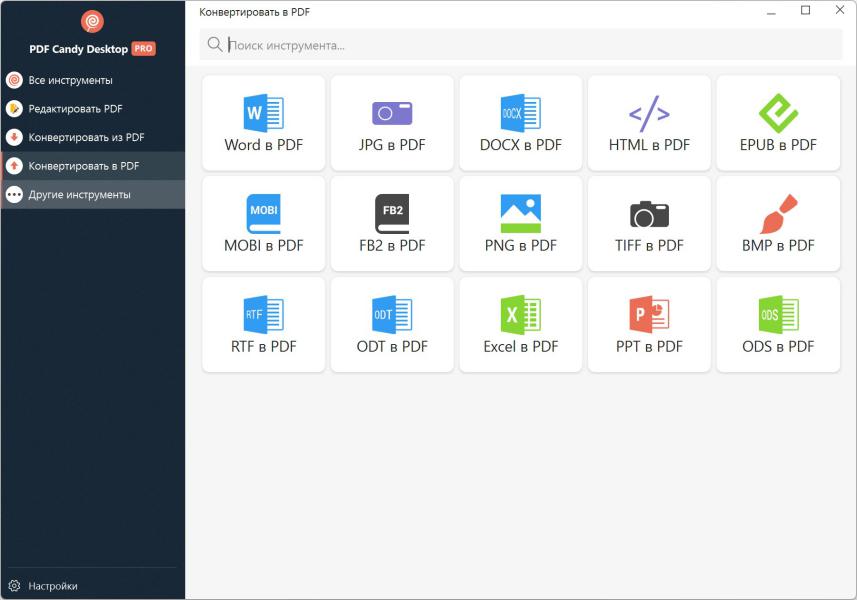Select the JPG в PDF camera icon

[x=392, y=113]
